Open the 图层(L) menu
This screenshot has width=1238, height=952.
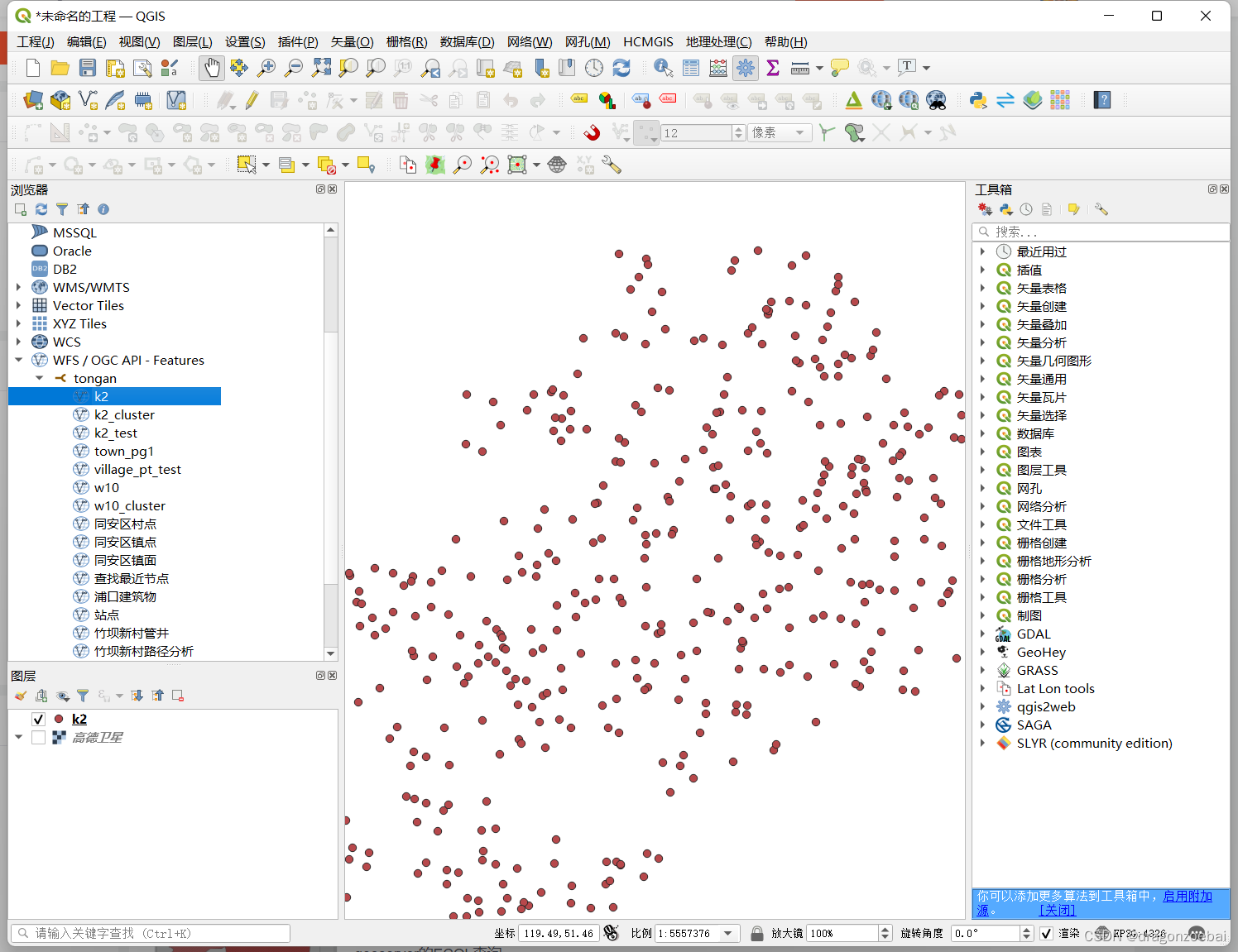point(192,41)
